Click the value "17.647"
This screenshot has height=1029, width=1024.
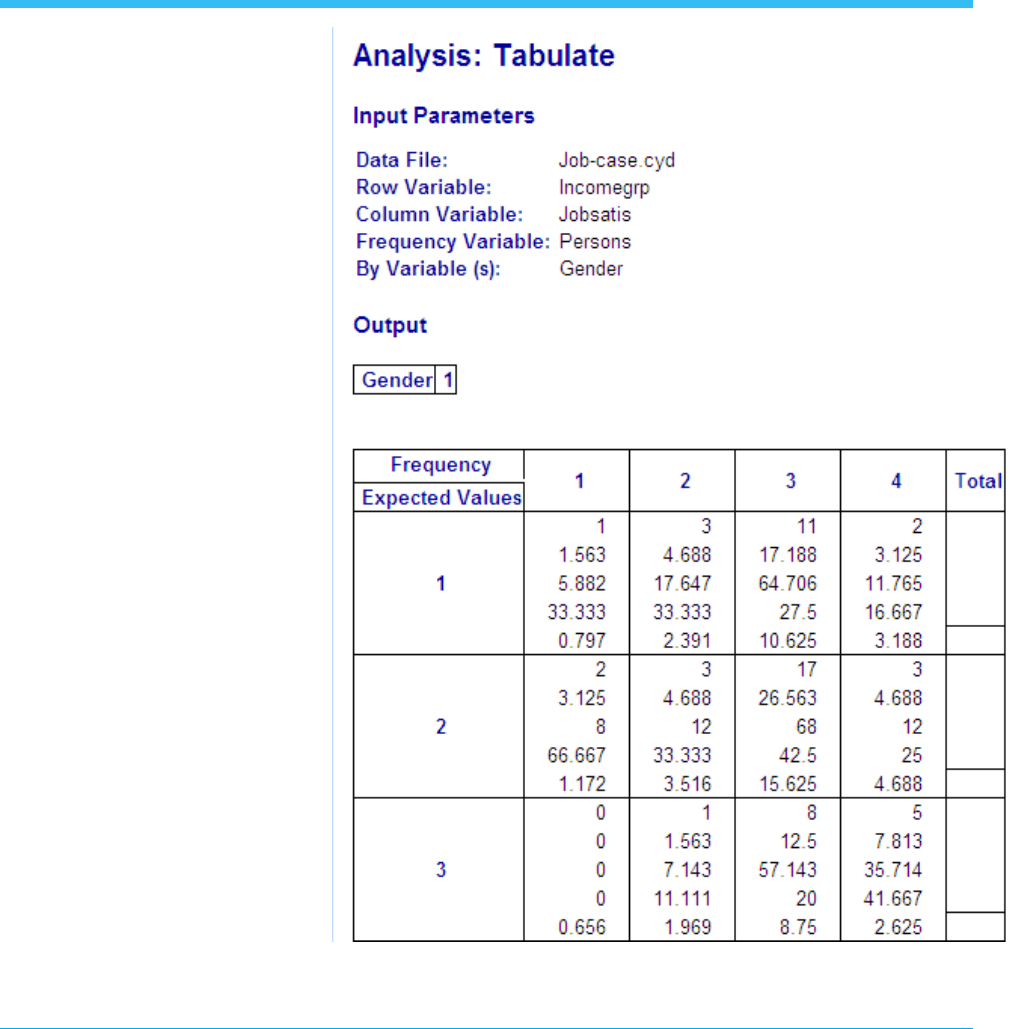pyautogui.click(x=682, y=583)
